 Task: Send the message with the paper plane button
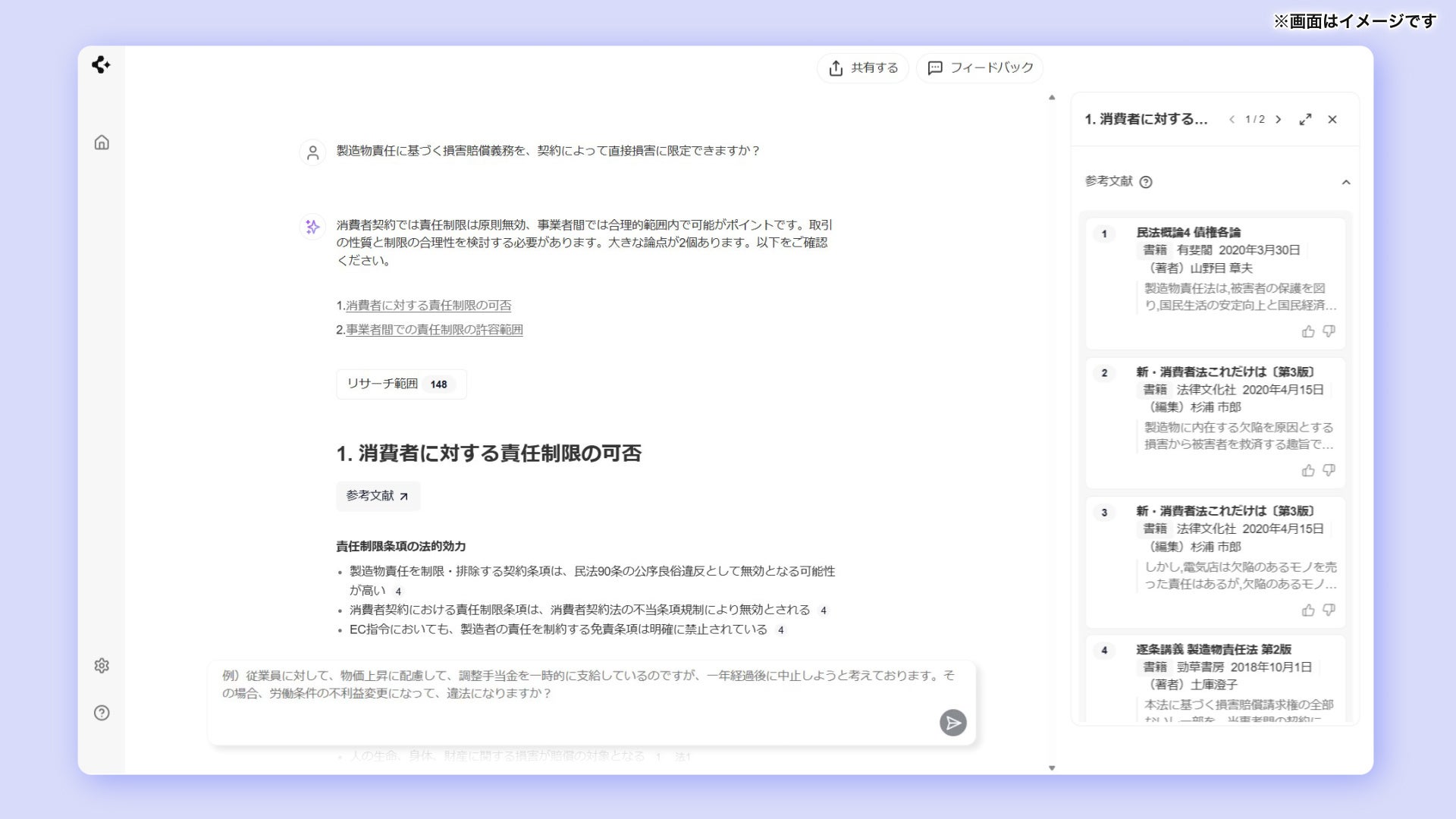pos(952,723)
